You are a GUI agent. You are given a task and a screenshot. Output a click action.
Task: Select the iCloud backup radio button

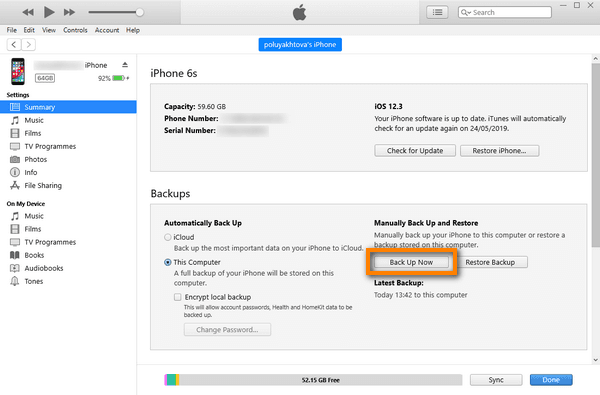168,237
